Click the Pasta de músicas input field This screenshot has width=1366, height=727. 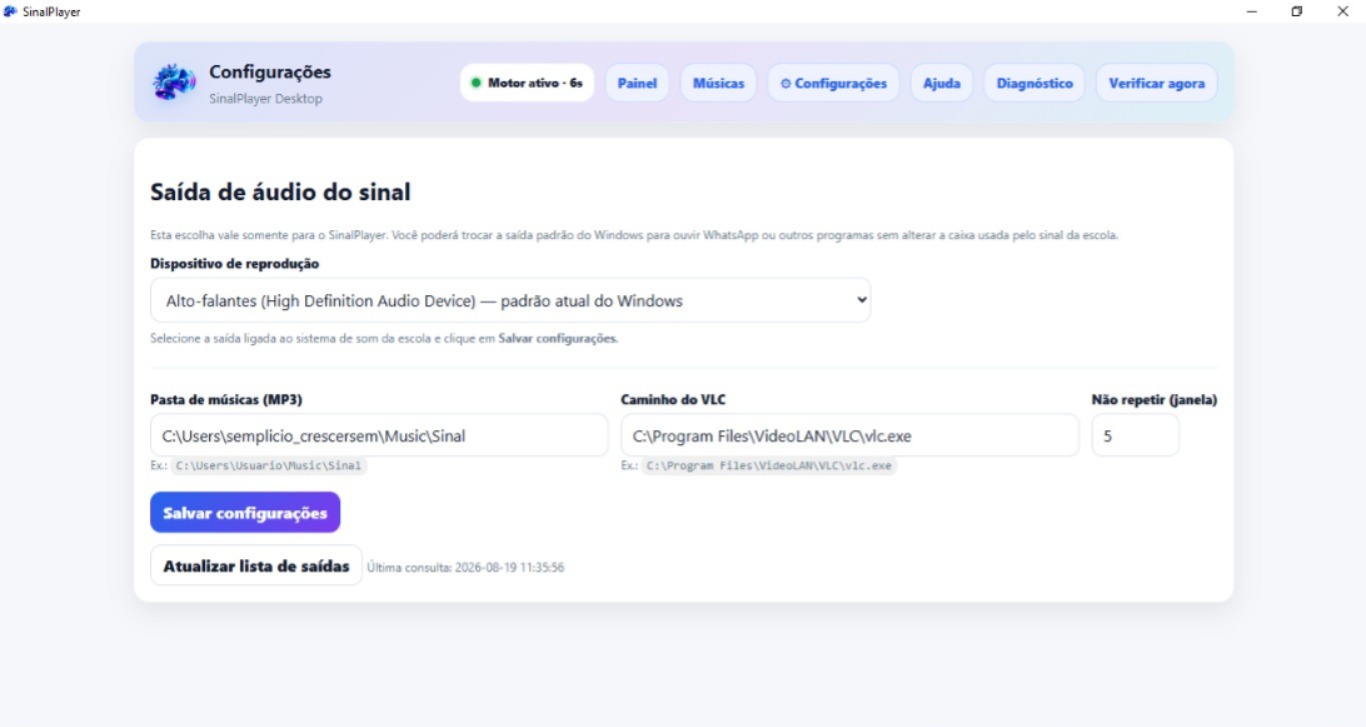point(379,436)
